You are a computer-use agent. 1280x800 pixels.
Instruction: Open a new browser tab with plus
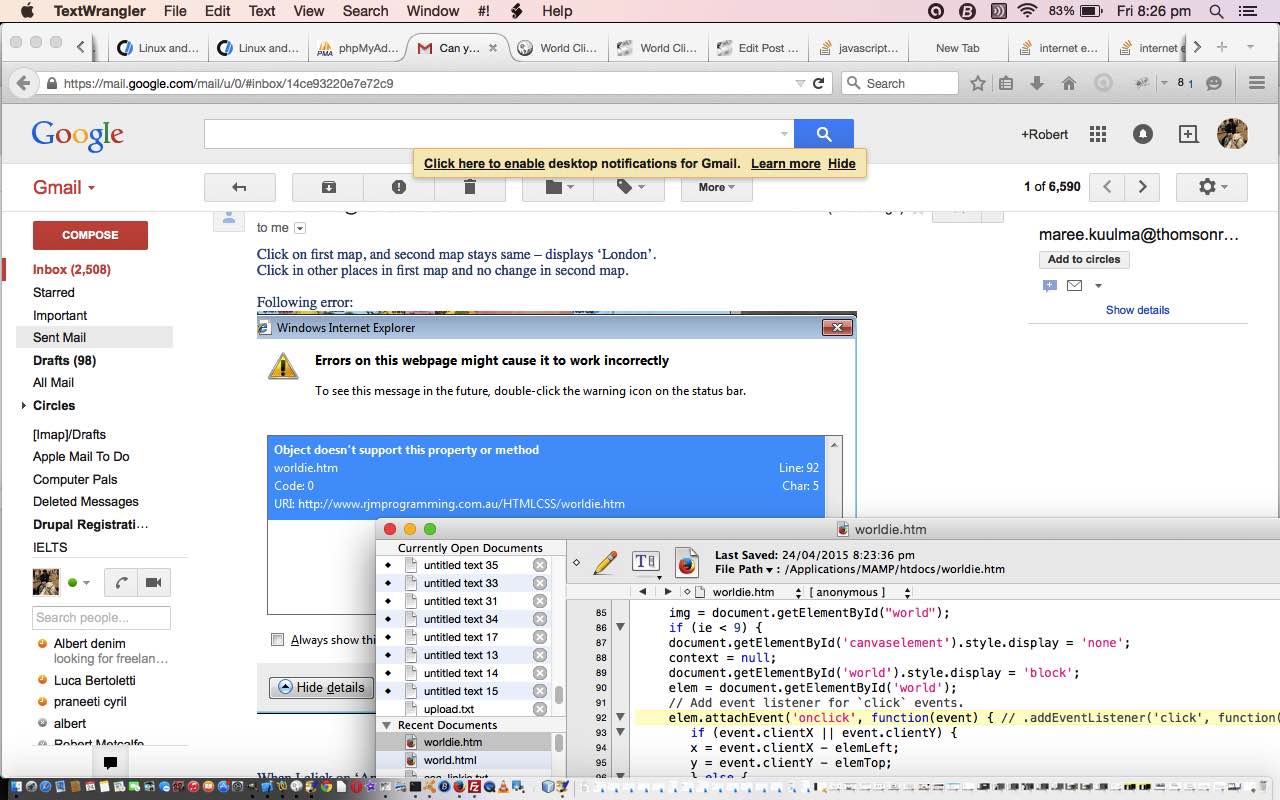coord(1222,47)
